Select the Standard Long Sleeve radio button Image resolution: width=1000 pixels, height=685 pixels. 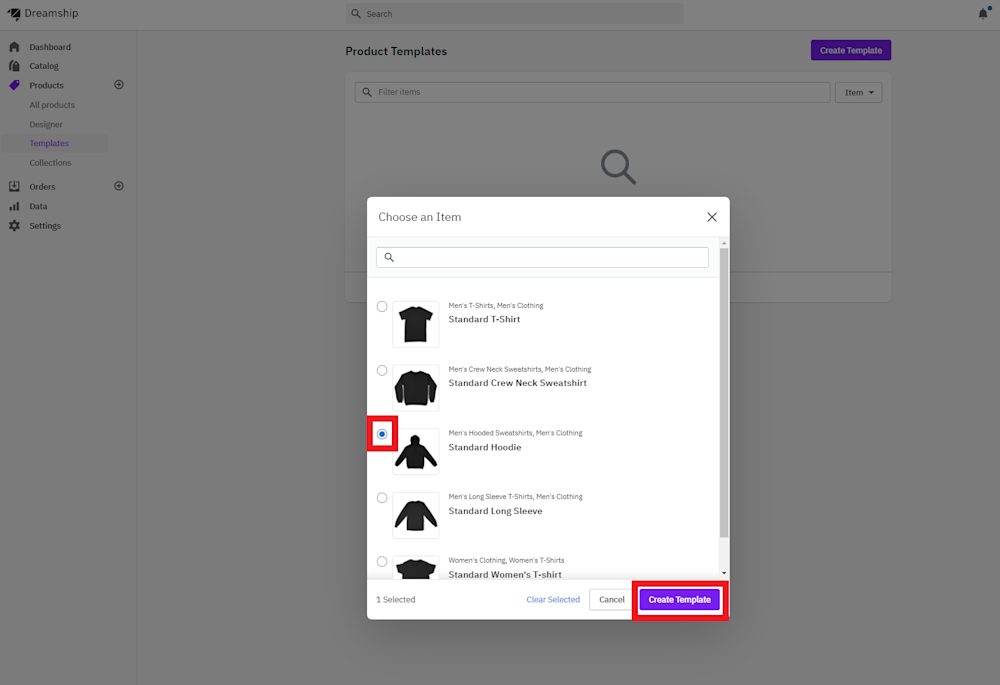[382, 497]
